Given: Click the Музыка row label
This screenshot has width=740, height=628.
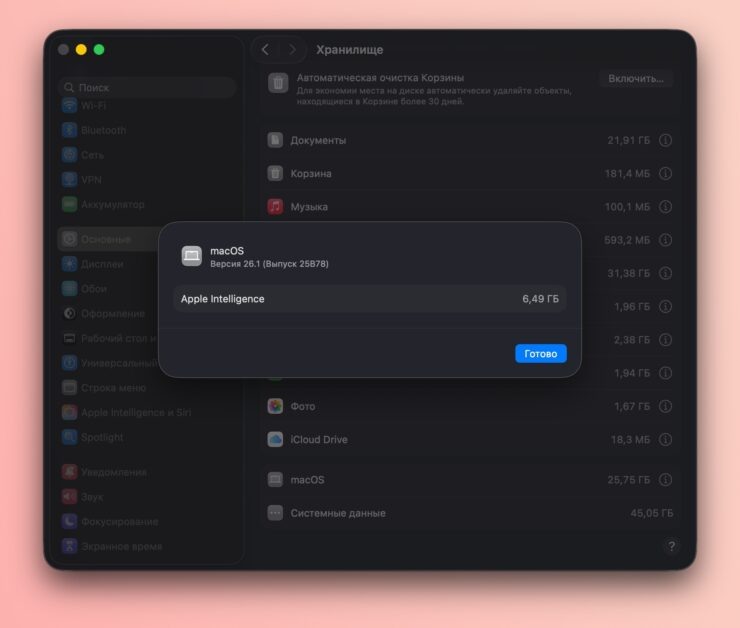Looking at the screenshot, I should tap(309, 207).
